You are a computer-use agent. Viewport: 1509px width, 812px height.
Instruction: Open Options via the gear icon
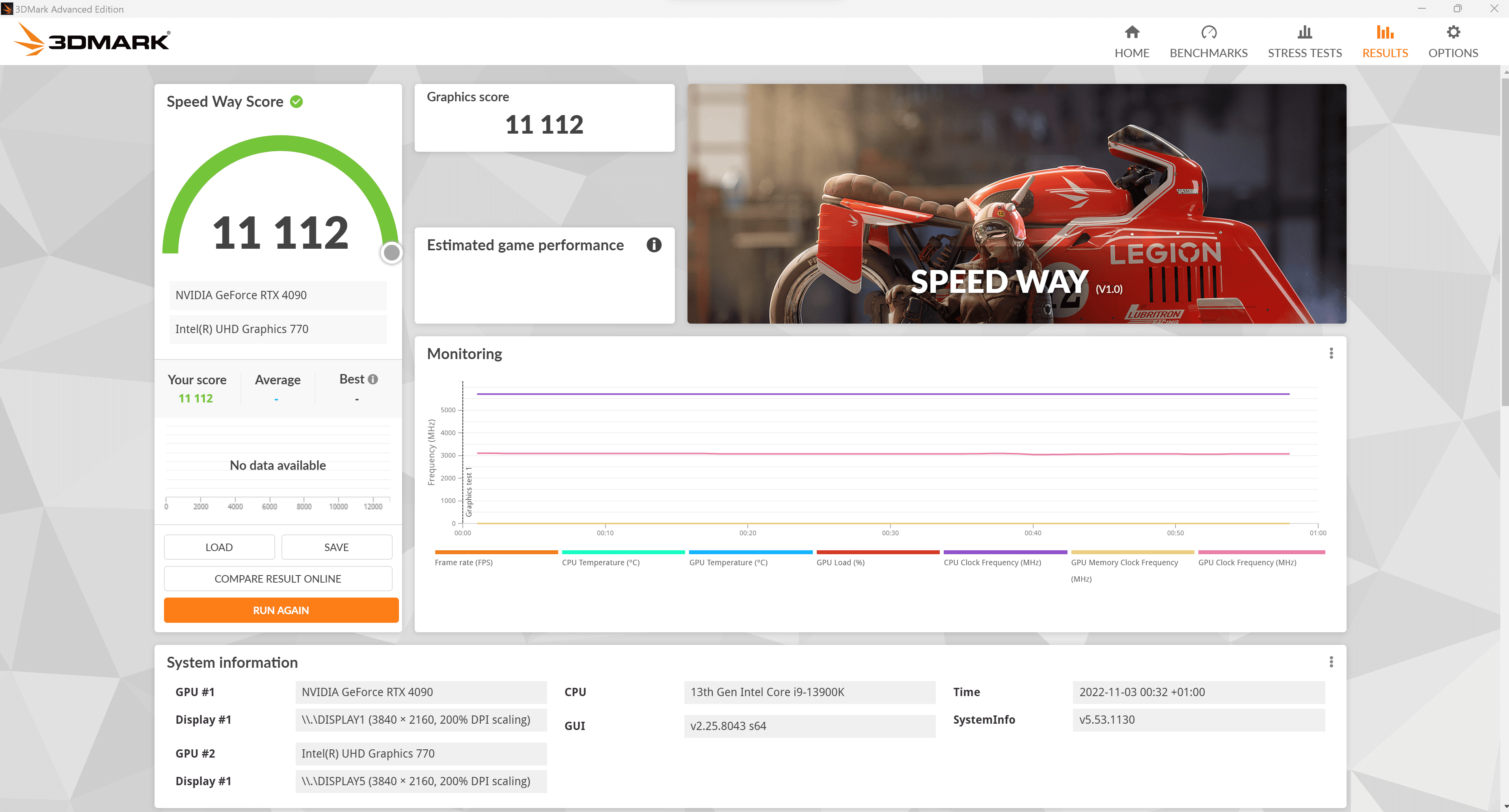click(1453, 32)
